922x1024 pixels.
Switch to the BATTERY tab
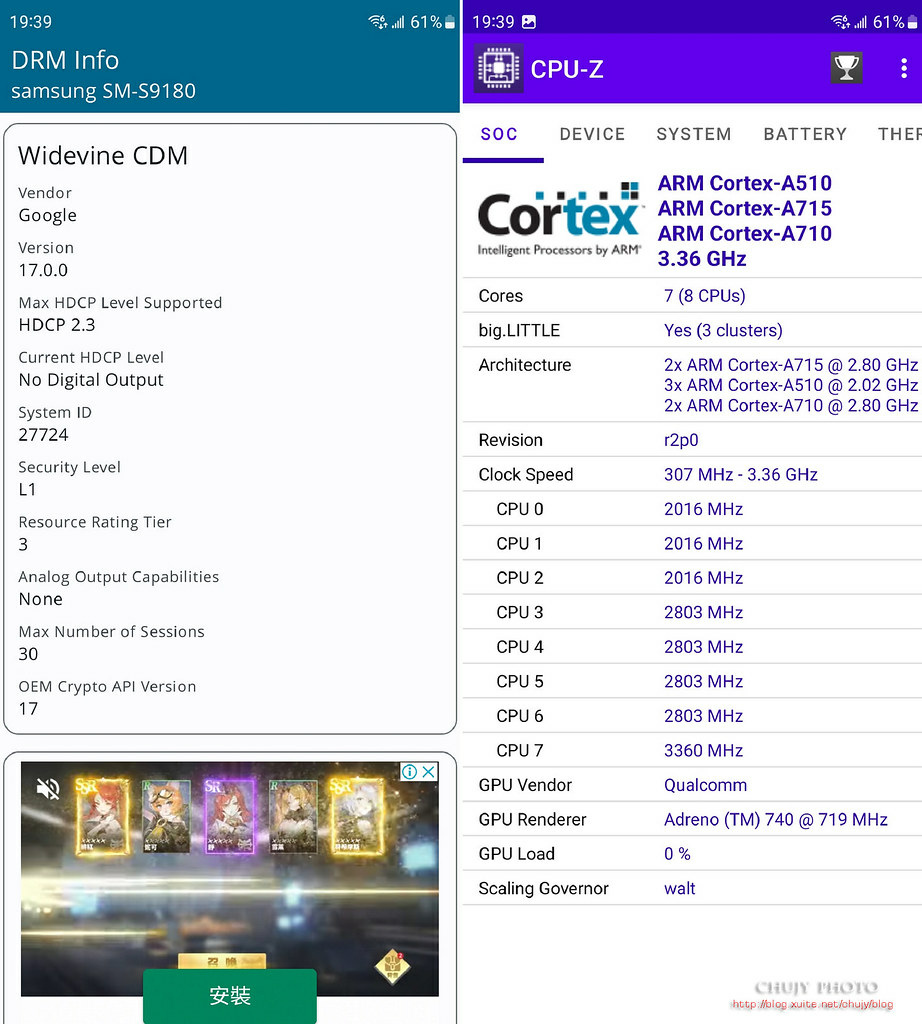805,135
